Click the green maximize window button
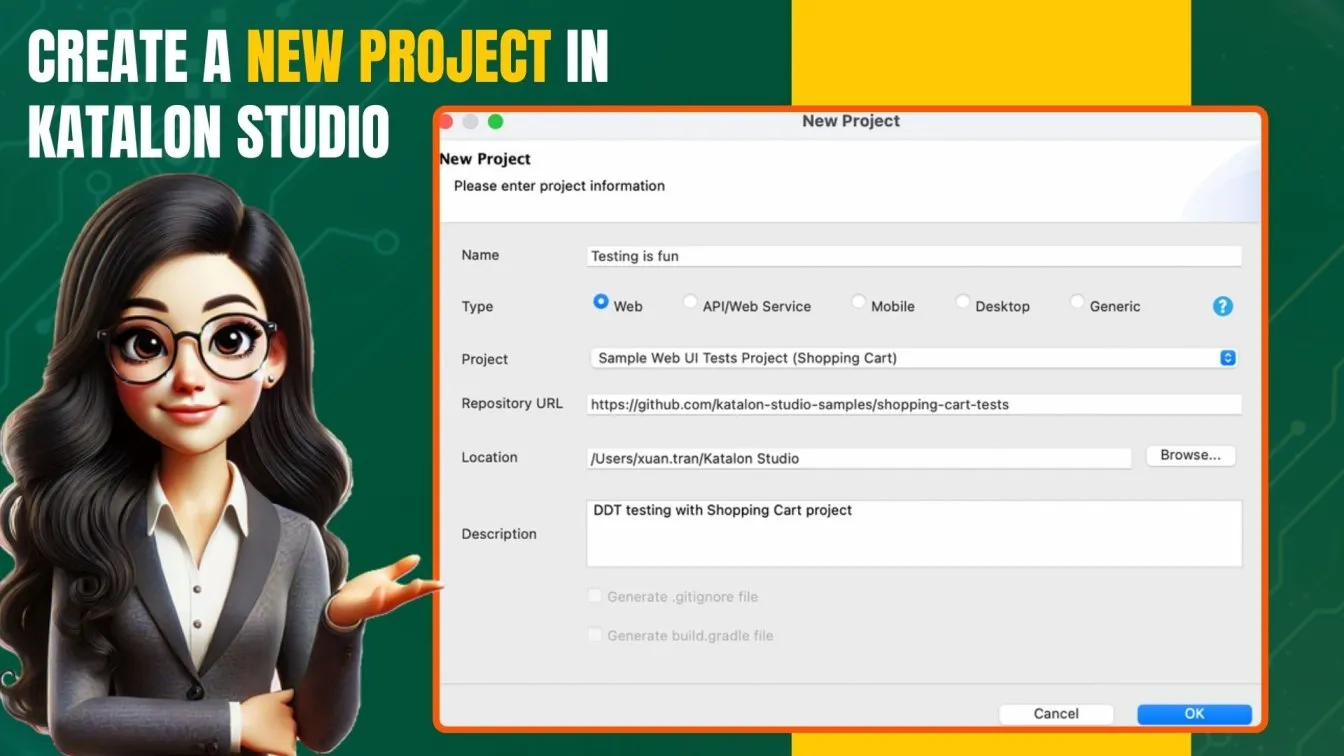 click(x=495, y=122)
